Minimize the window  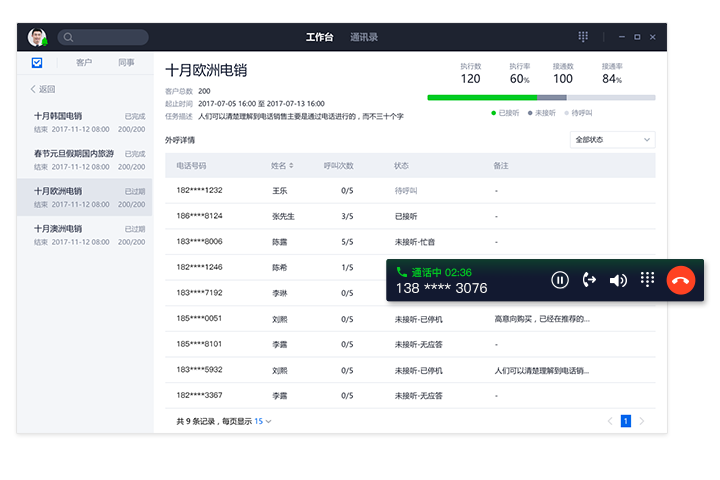(x=622, y=37)
